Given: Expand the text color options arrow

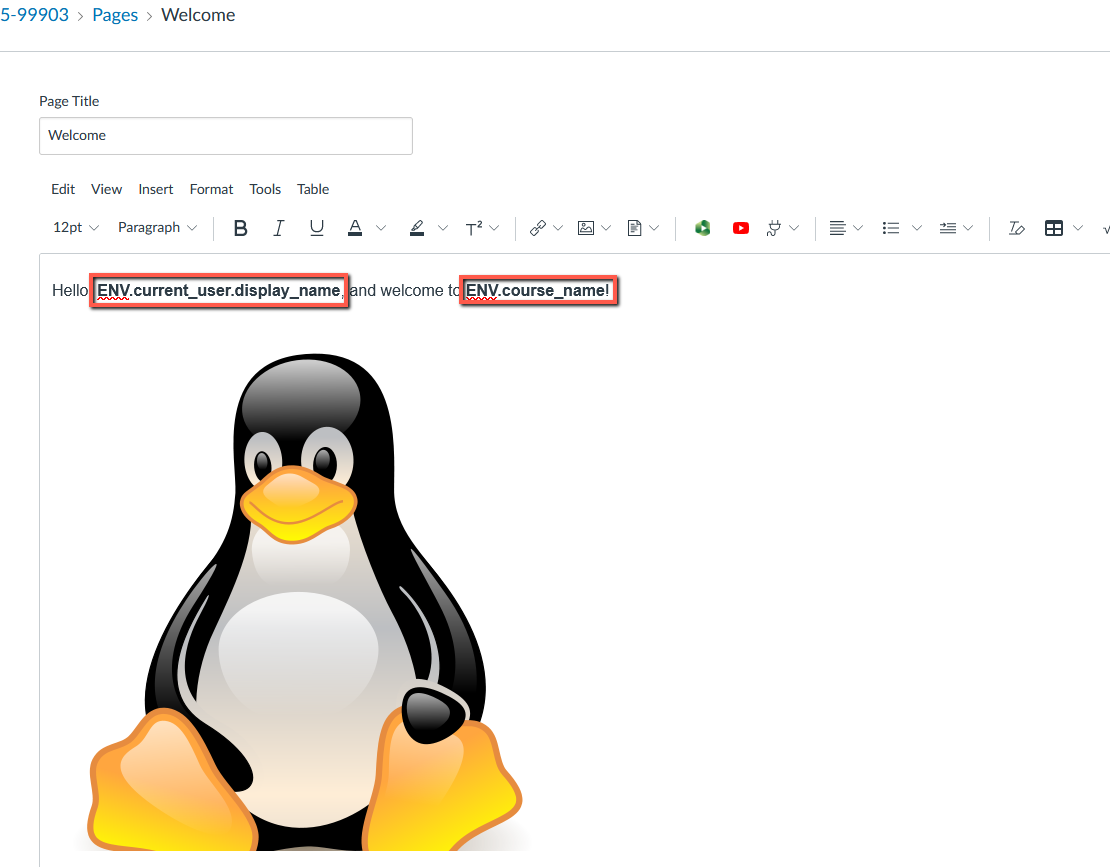Looking at the screenshot, I should tap(381, 228).
